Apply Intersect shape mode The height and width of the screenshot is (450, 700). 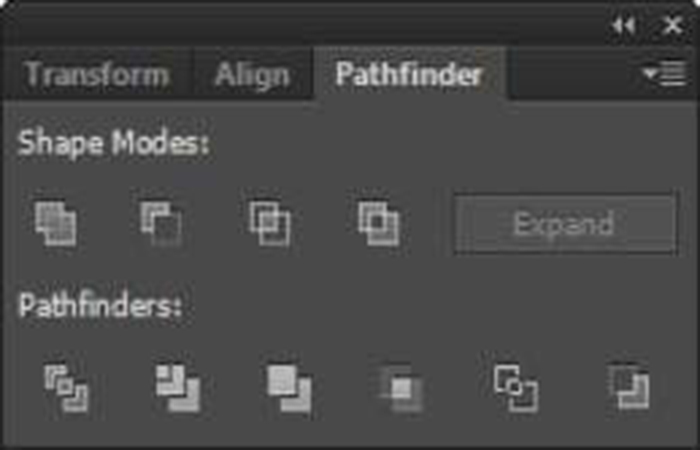coord(270,223)
